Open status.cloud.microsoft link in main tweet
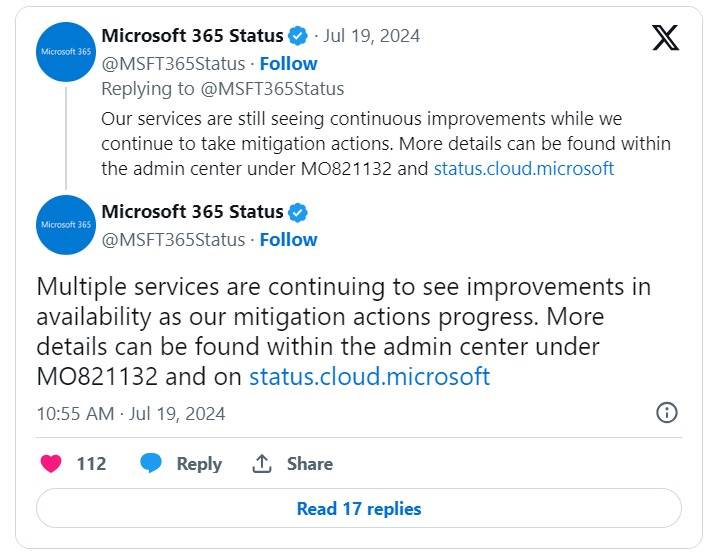 point(369,376)
